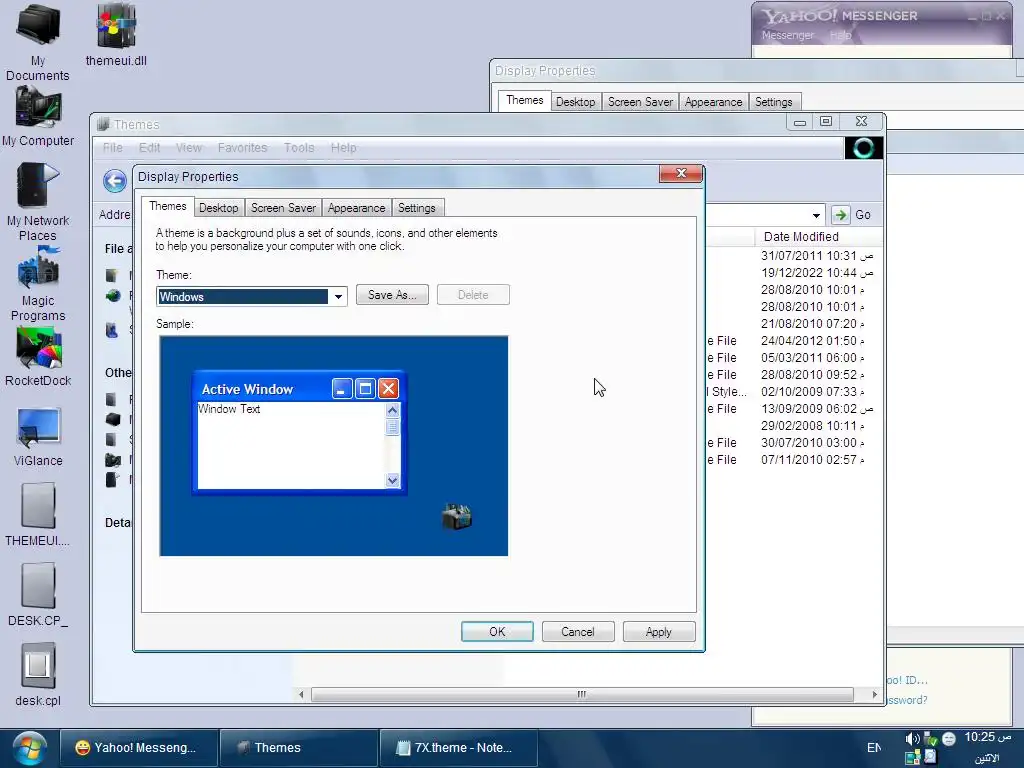The image size is (1024, 768).
Task: Open the Help menu in Themes window
Action: click(344, 148)
